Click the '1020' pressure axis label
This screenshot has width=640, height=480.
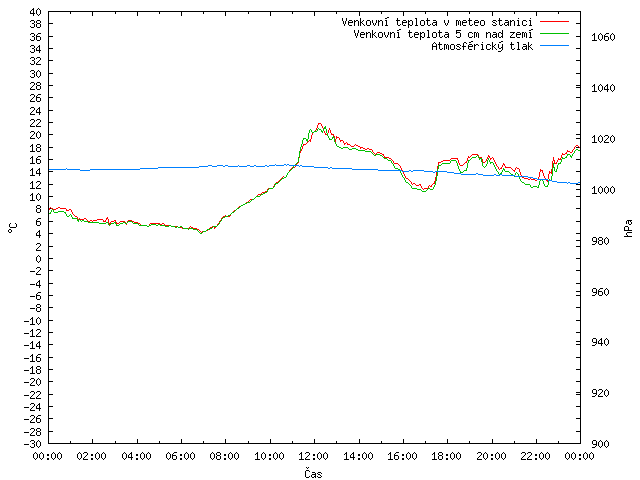click(603, 139)
